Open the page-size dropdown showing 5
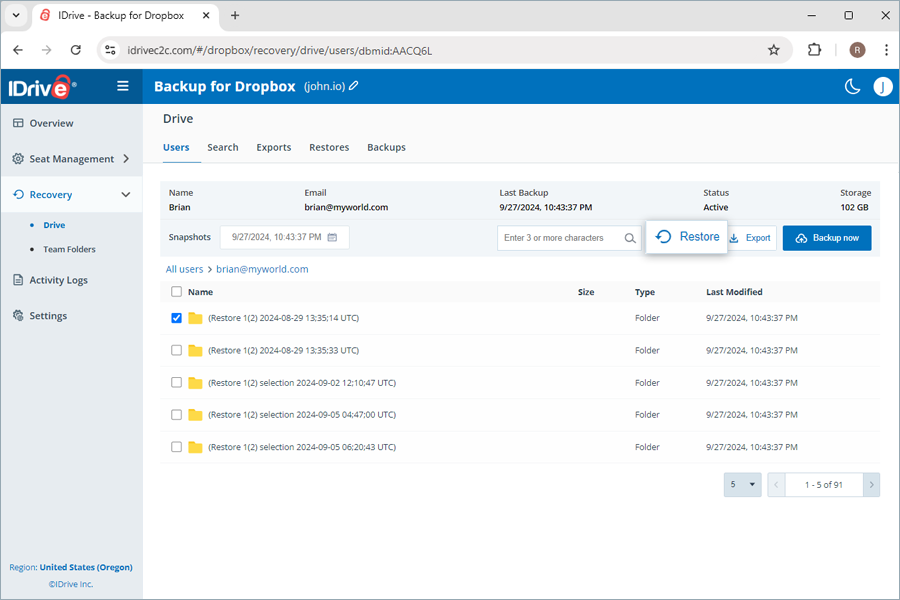 pyautogui.click(x=742, y=484)
